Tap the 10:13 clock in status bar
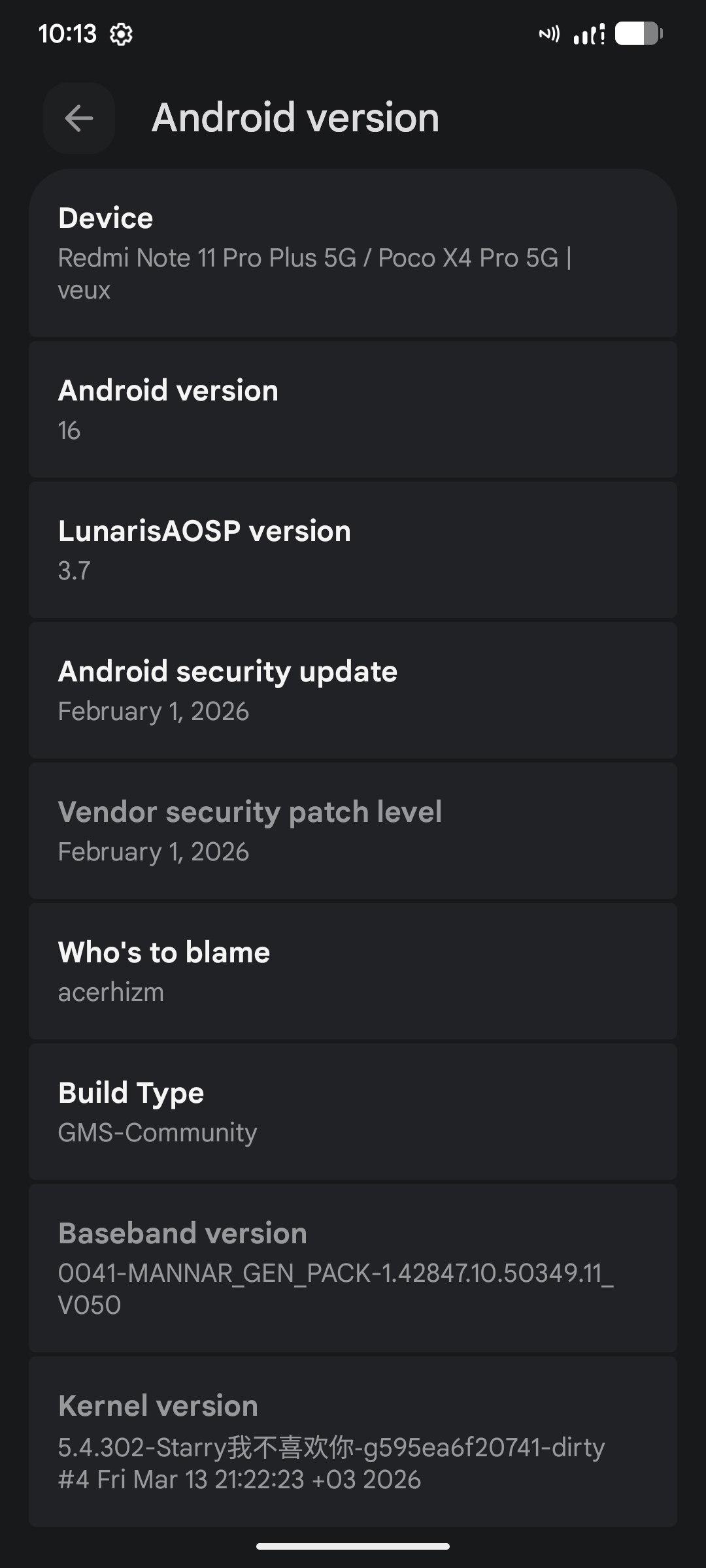 pyautogui.click(x=67, y=34)
